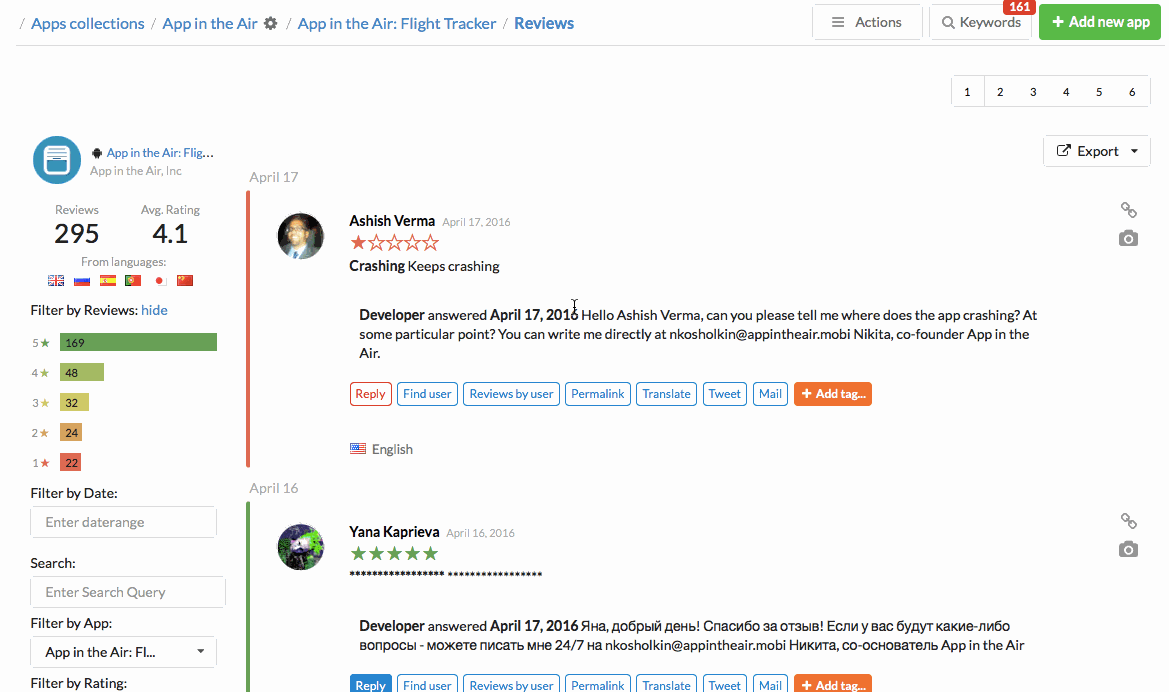Click the link icon on Ashish Verma's review
The height and width of the screenshot is (692, 1169).
point(1128,210)
